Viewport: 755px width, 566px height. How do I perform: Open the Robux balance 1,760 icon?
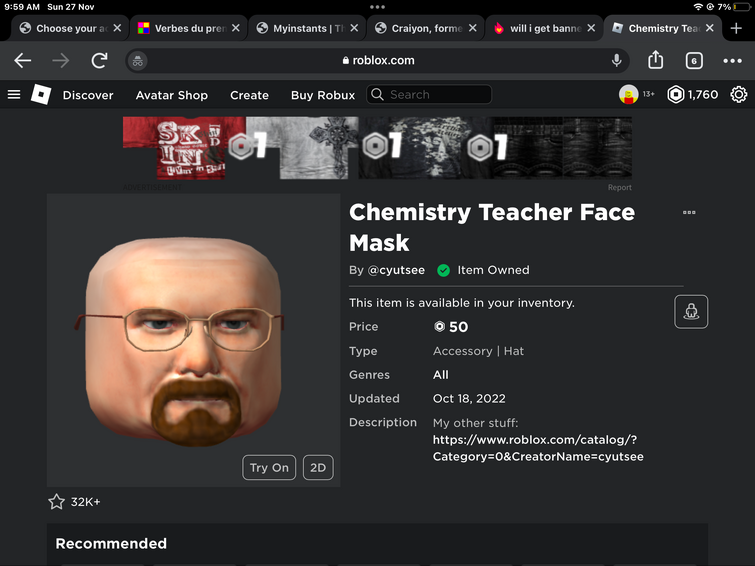pyautogui.click(x=676, y=94)
